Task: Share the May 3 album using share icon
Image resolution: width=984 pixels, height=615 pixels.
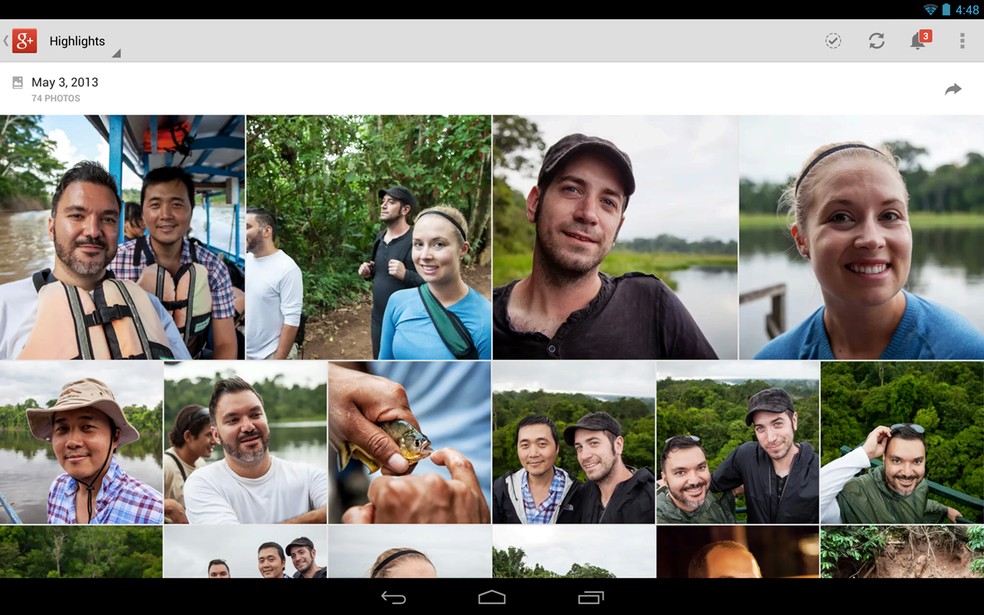Action: click(x=952, y=88)
